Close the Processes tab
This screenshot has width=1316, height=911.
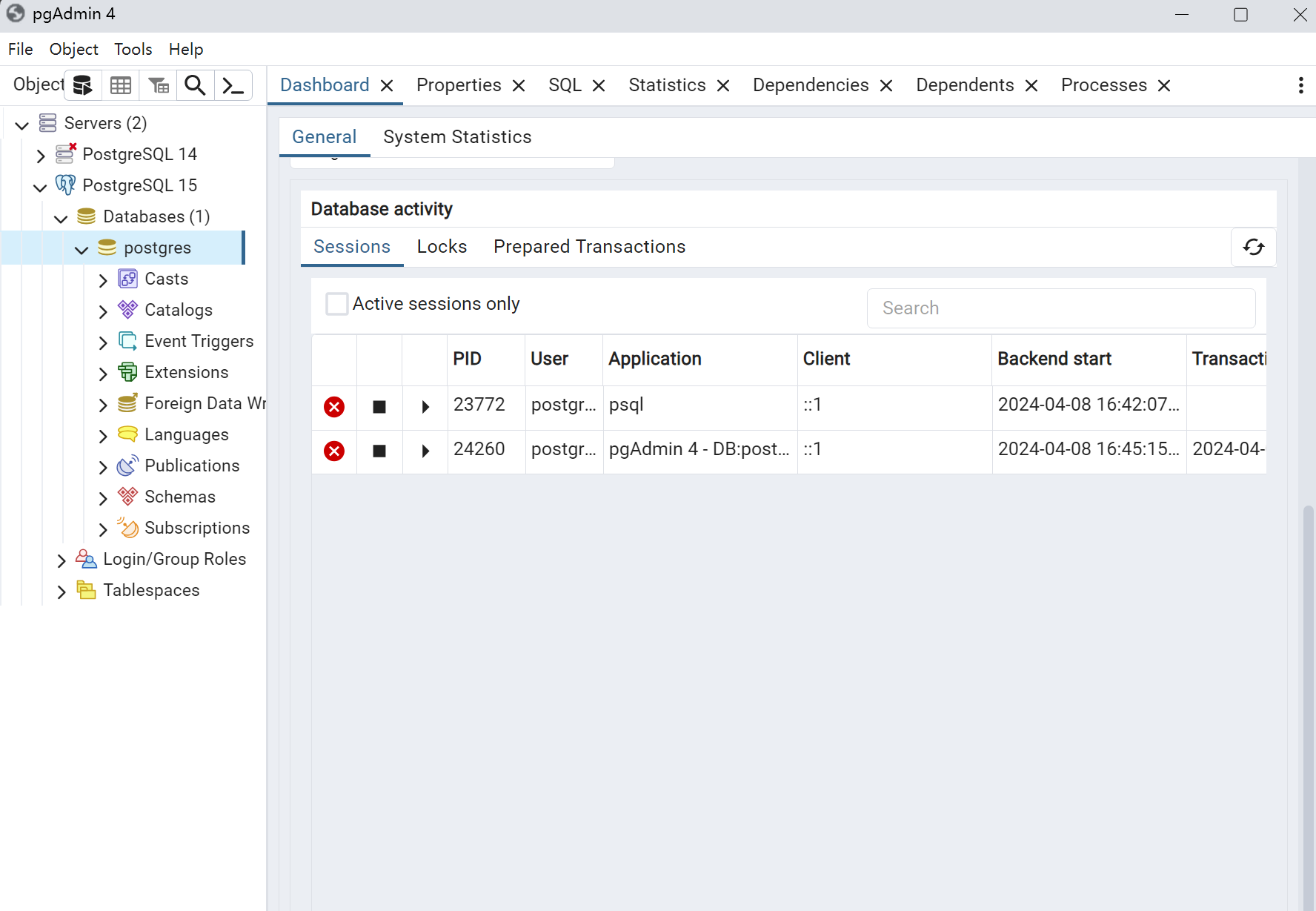1164,86
